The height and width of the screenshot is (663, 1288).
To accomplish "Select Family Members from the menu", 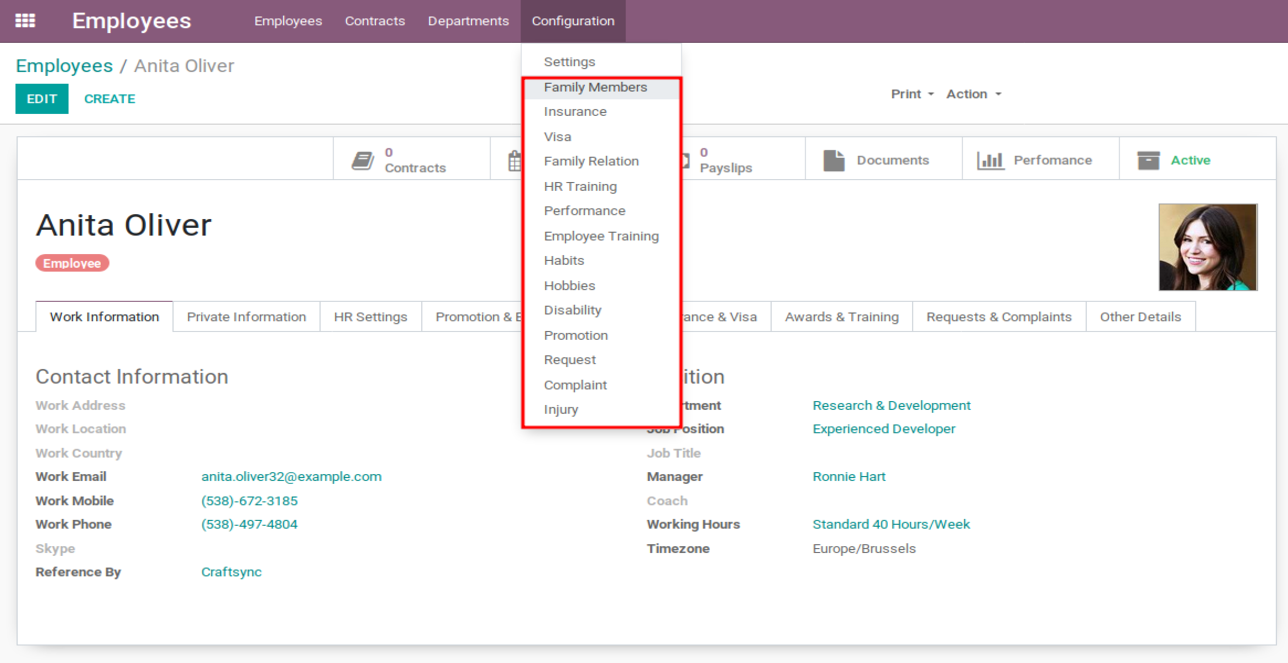I will point(595,87).
